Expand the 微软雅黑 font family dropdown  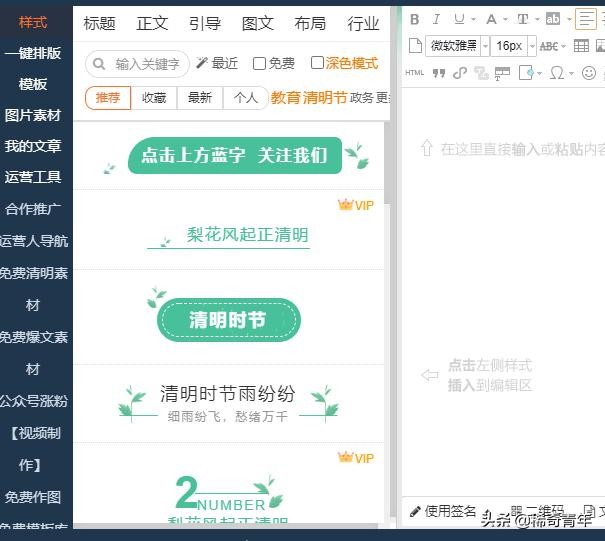click(485, 46)
